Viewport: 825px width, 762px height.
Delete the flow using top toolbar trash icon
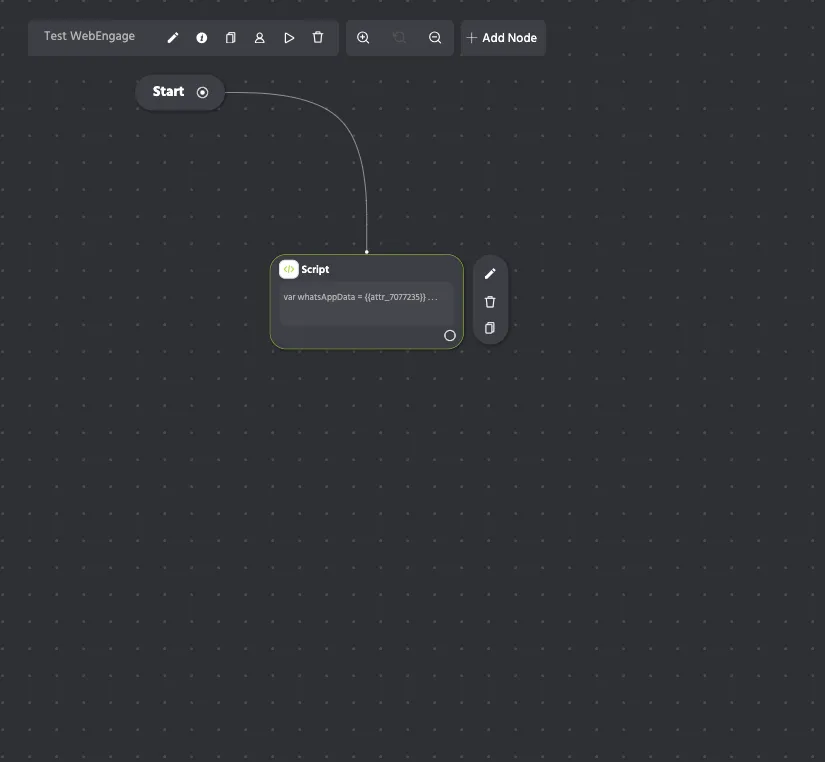click(x=318, y=37)
